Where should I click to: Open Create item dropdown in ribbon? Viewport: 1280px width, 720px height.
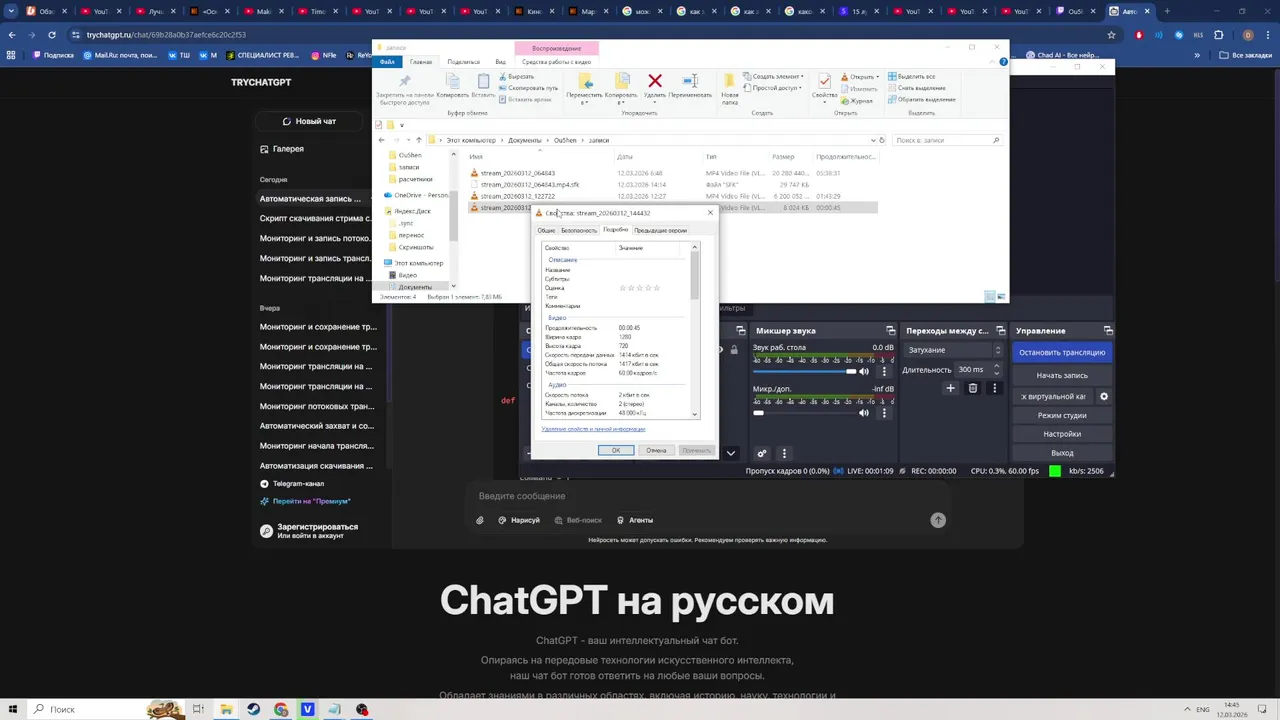pos(775,76)
